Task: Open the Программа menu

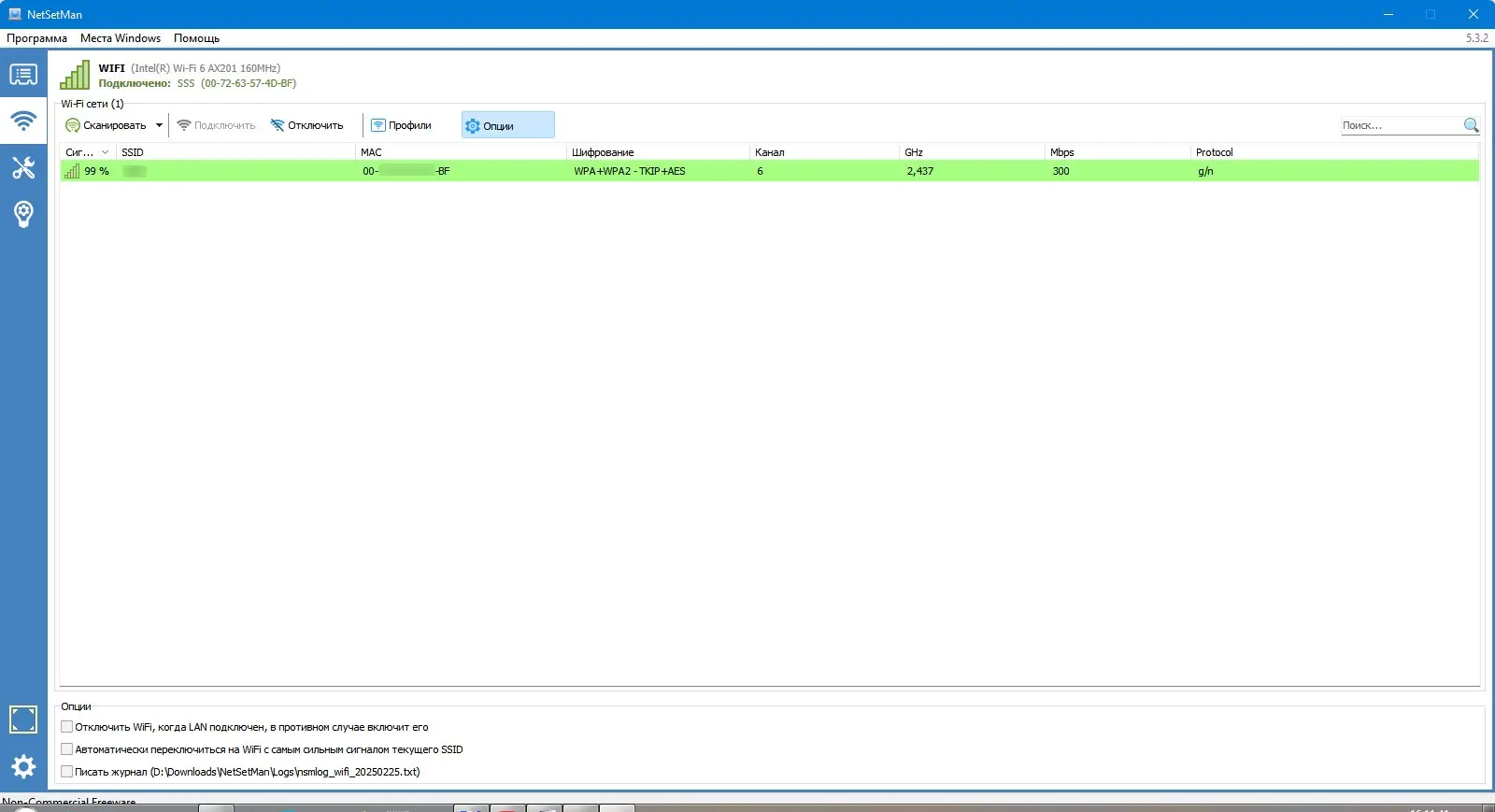Action: tap(36, 38)
